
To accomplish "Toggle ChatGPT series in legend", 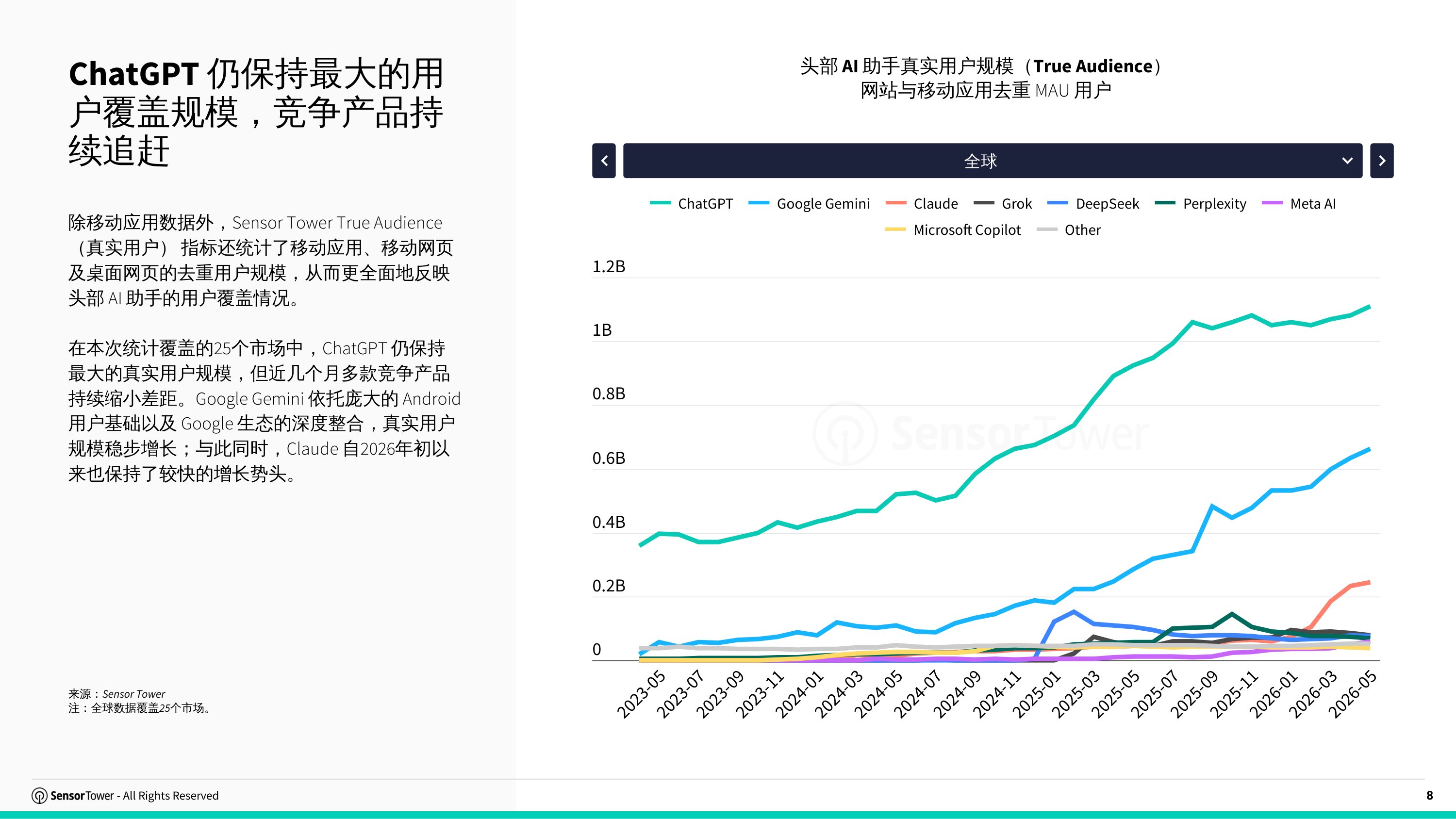I will click(x=691, y=203).
